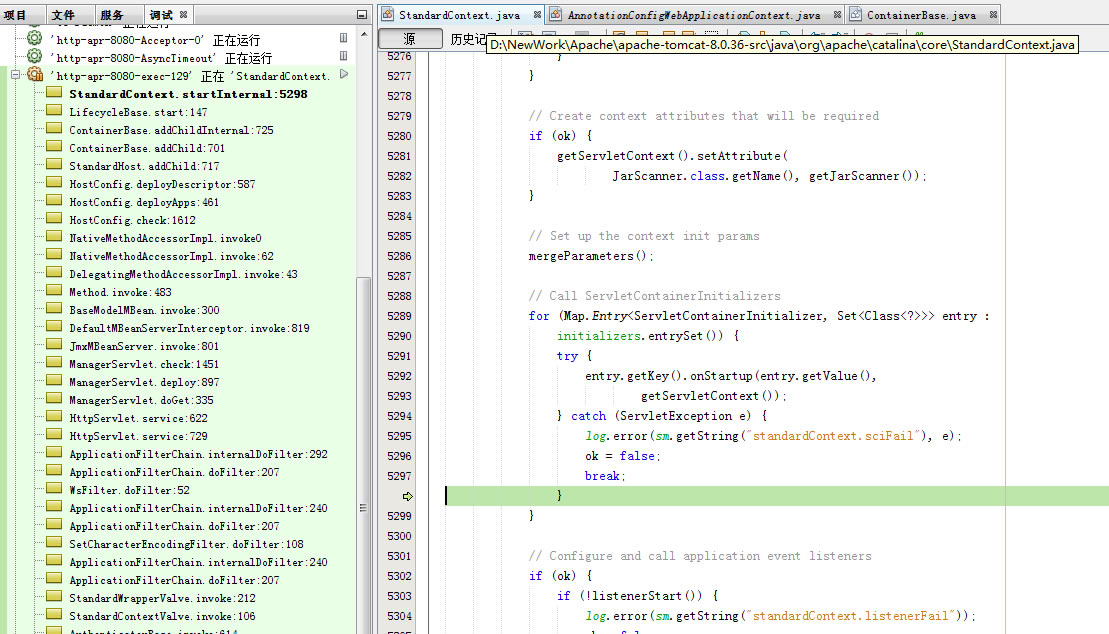Select frame SetCharacterEncodingFilter.doFilter:108
Image resolution: width=1109 pixels, height=634 pixels.
point(186,544)
